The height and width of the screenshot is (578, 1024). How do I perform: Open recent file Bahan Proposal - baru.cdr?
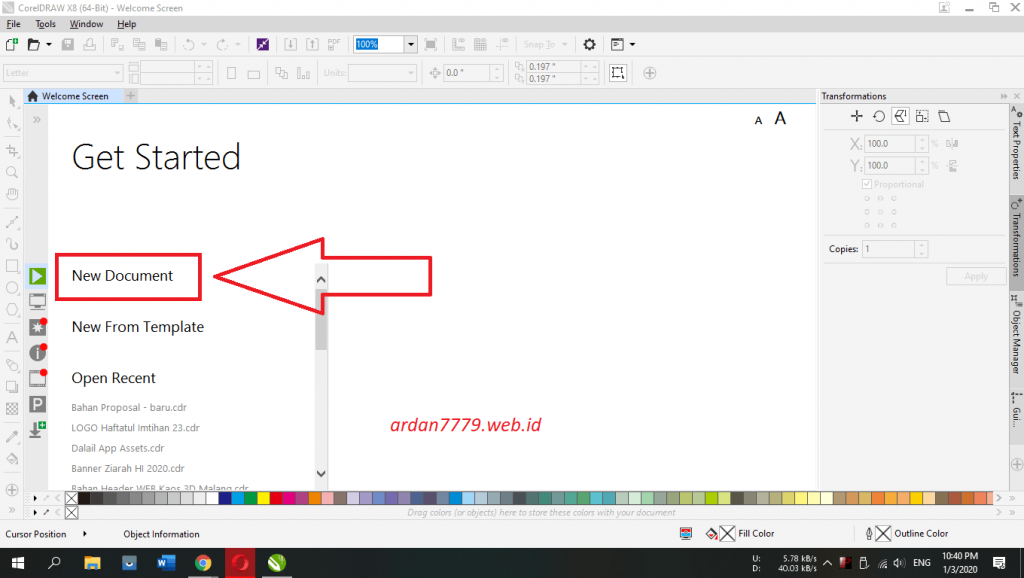pos(129,408)
